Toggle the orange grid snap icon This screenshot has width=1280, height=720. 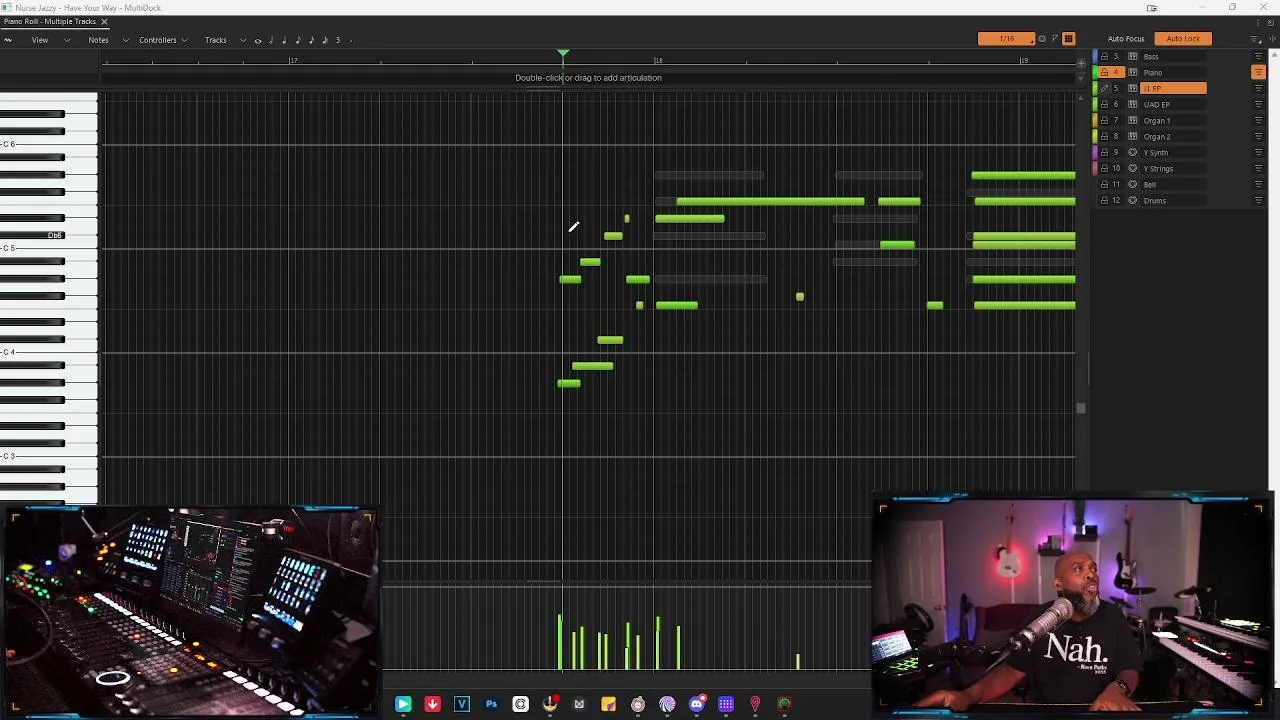point(1068,39)
